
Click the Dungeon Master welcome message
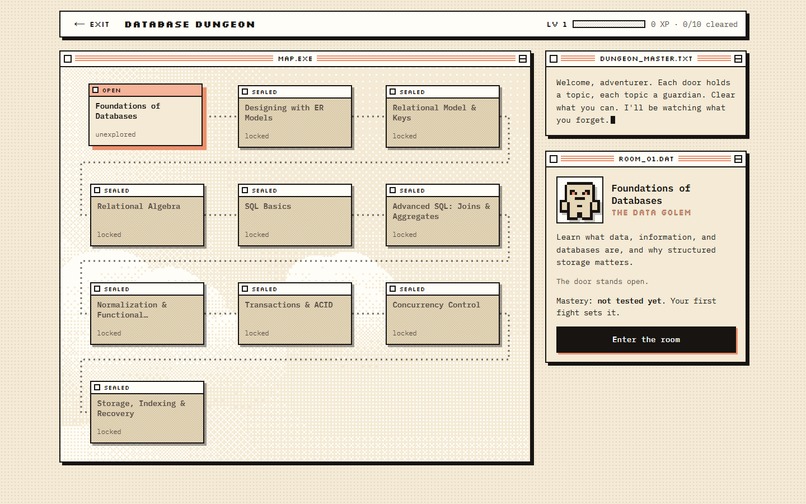[646, 101]
